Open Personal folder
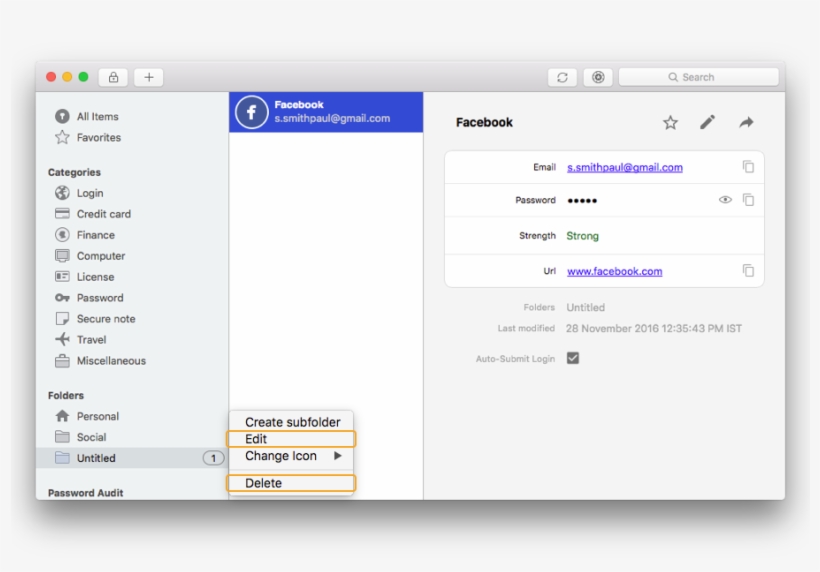 click(98, 416)
